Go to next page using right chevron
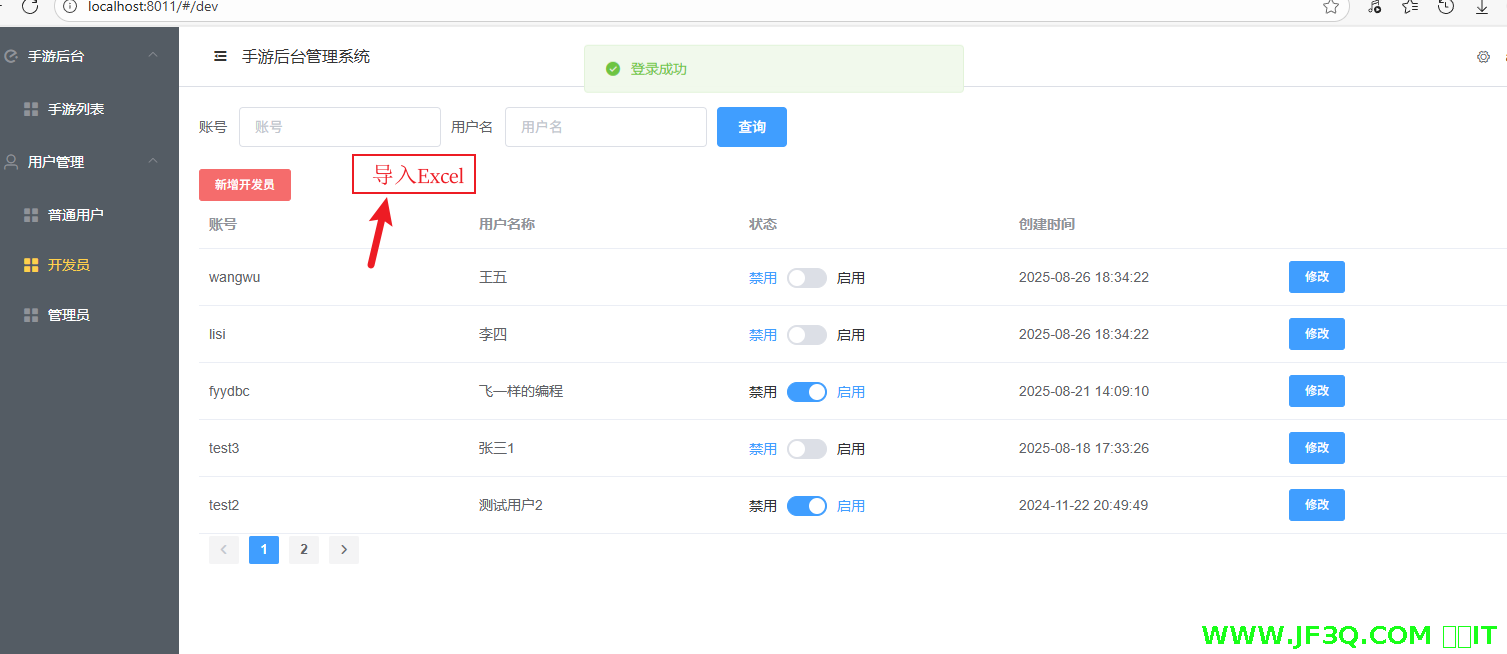Viewport: 1507px width, 654px height. pos(344,549)
